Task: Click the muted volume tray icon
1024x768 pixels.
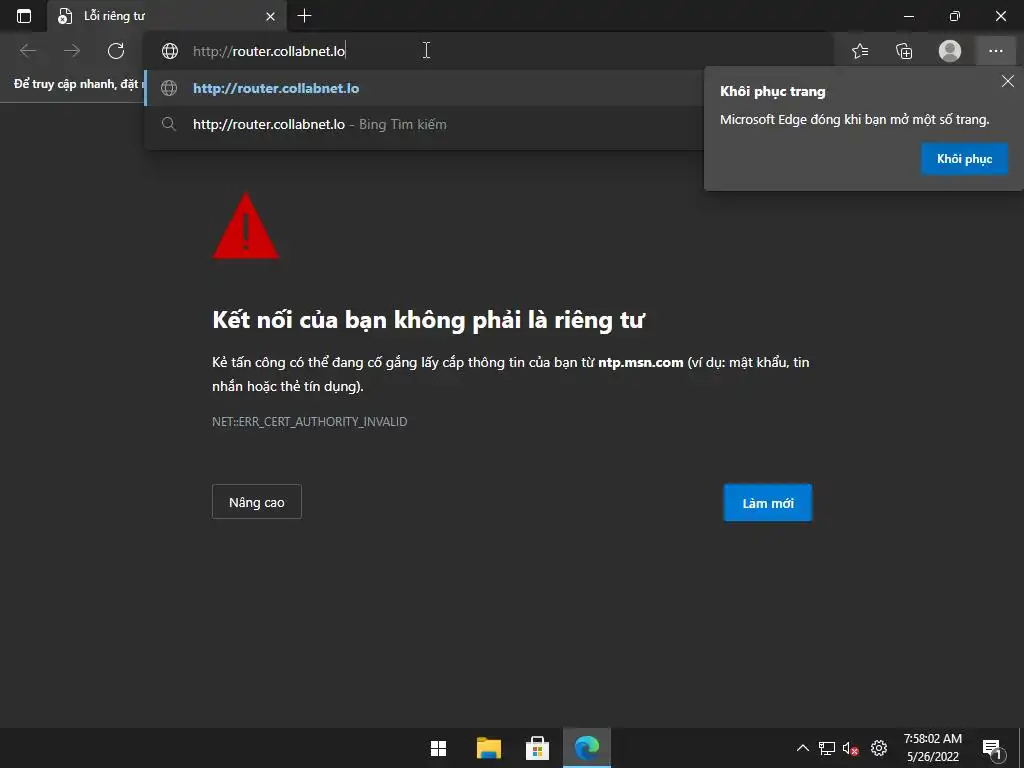Action: [850, 748]
